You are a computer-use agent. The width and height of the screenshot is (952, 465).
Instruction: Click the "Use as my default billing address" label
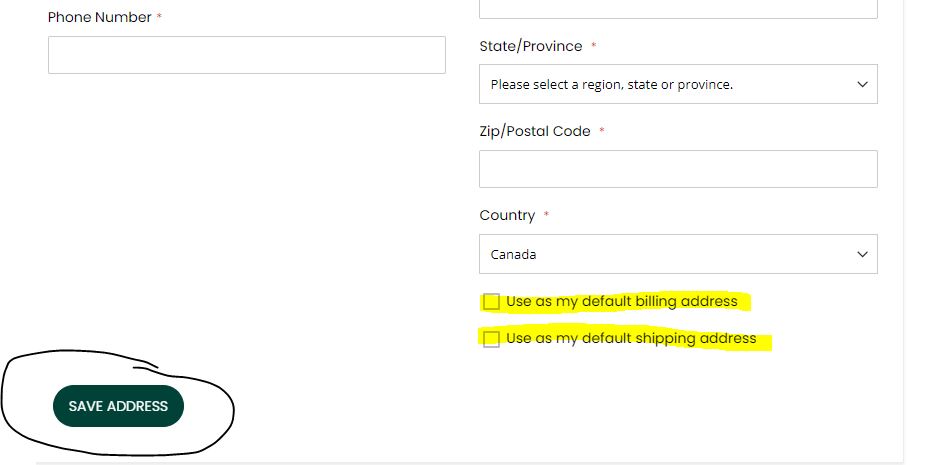[x=622, y=301]
